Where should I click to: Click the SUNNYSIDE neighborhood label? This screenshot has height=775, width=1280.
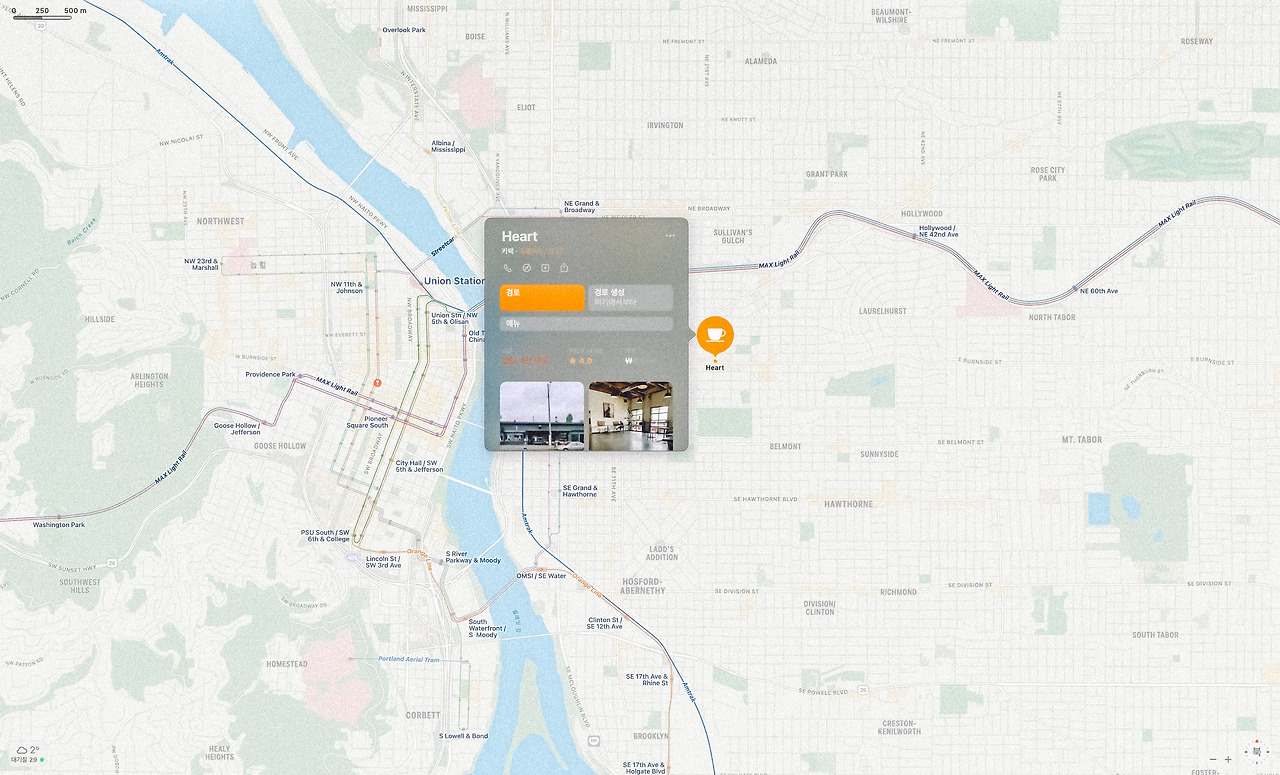click(879, 454)
